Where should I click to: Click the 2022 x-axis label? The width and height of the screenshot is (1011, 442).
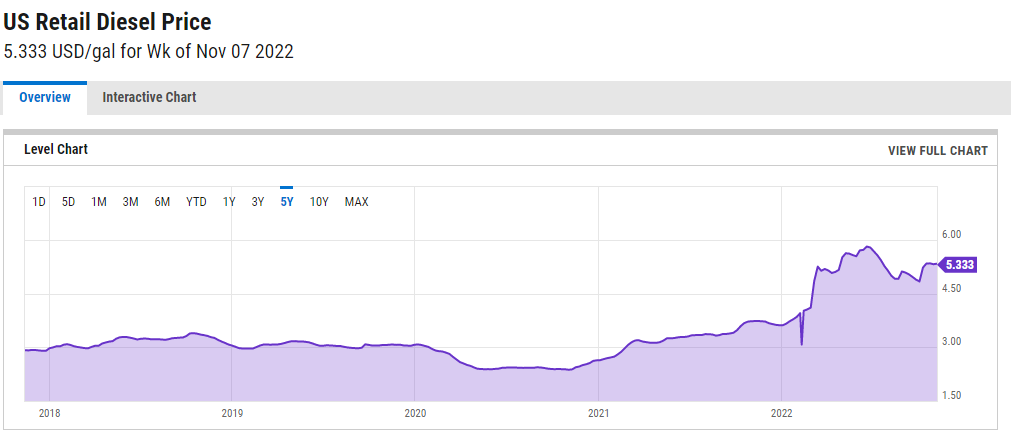click(x=781, y=412)
